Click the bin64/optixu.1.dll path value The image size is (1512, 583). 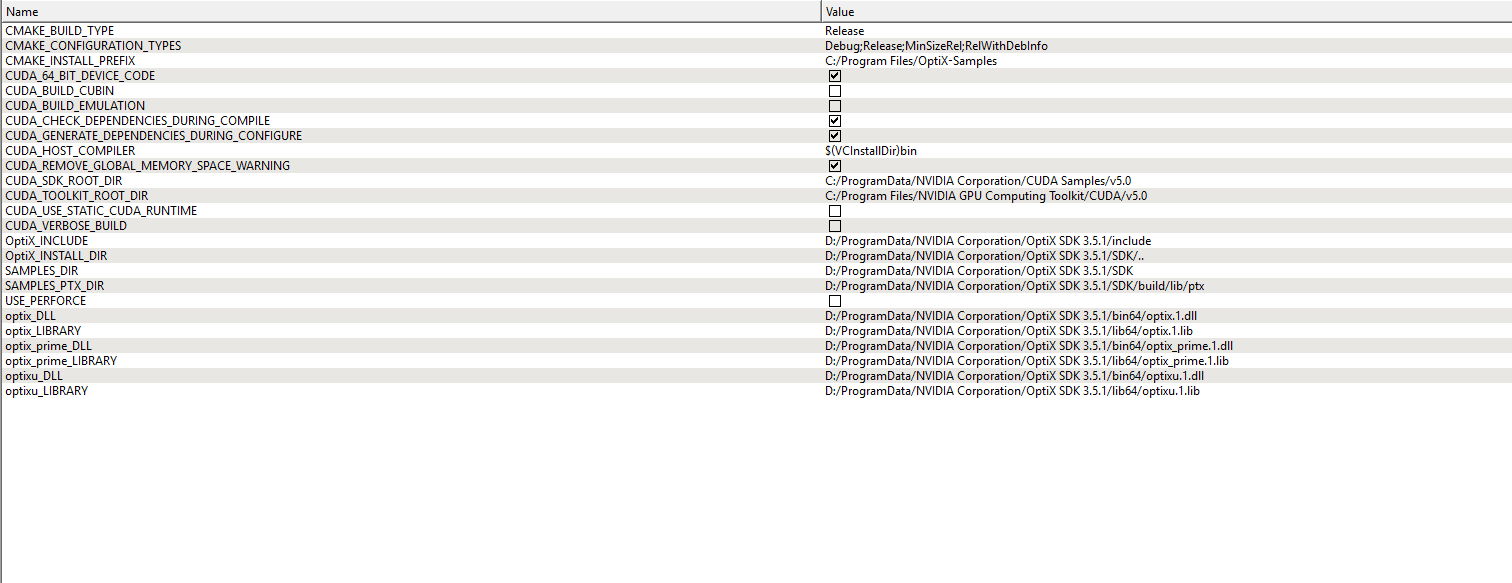1015,376
